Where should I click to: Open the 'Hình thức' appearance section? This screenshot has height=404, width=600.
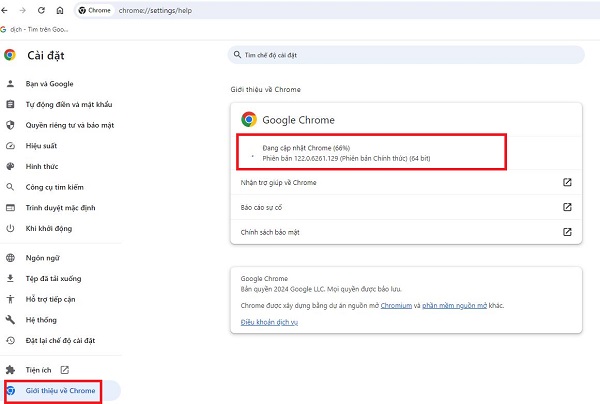[42, 166]
